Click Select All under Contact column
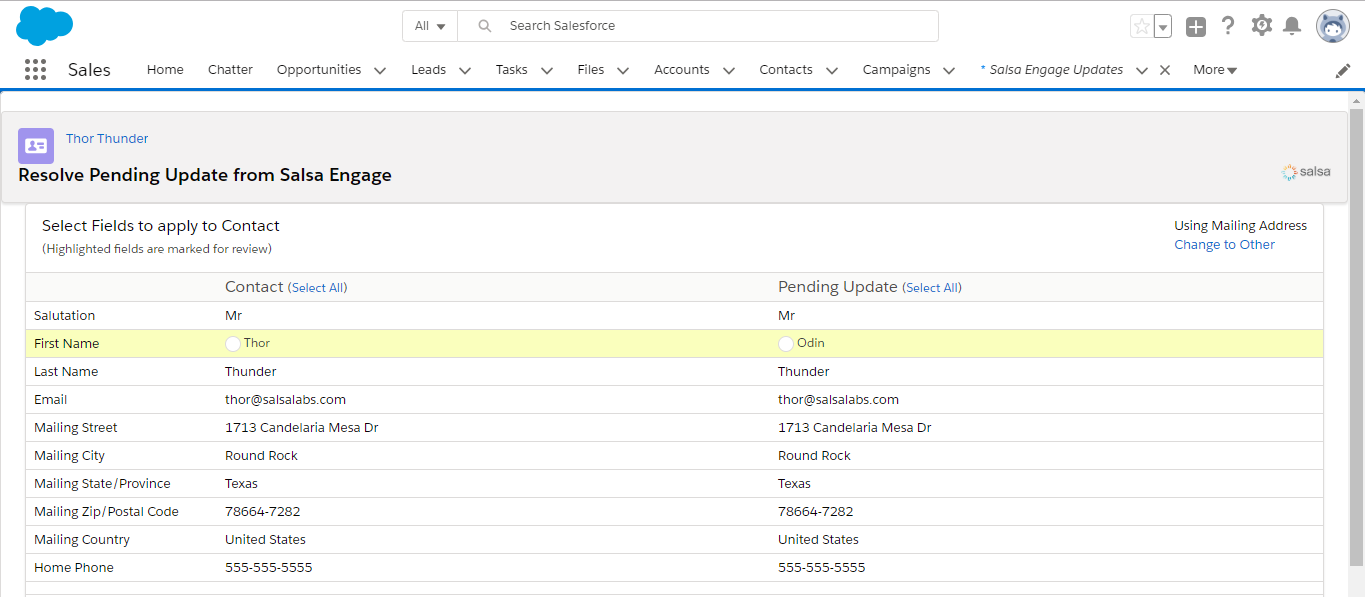 coord(317,288)
